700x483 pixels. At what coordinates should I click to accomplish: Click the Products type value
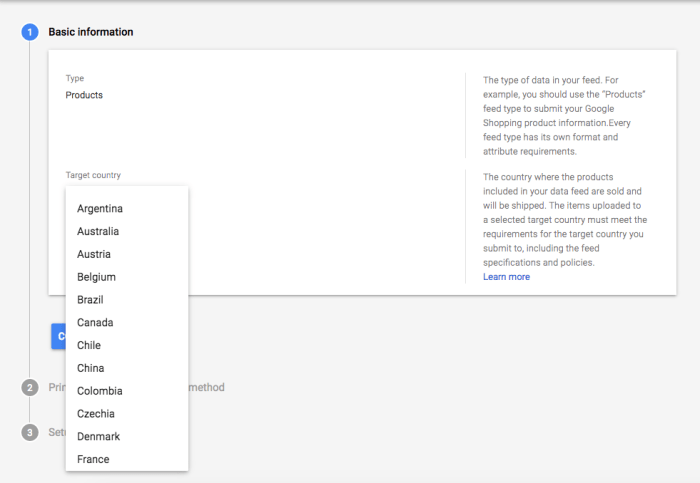click(x=84, y=95)
